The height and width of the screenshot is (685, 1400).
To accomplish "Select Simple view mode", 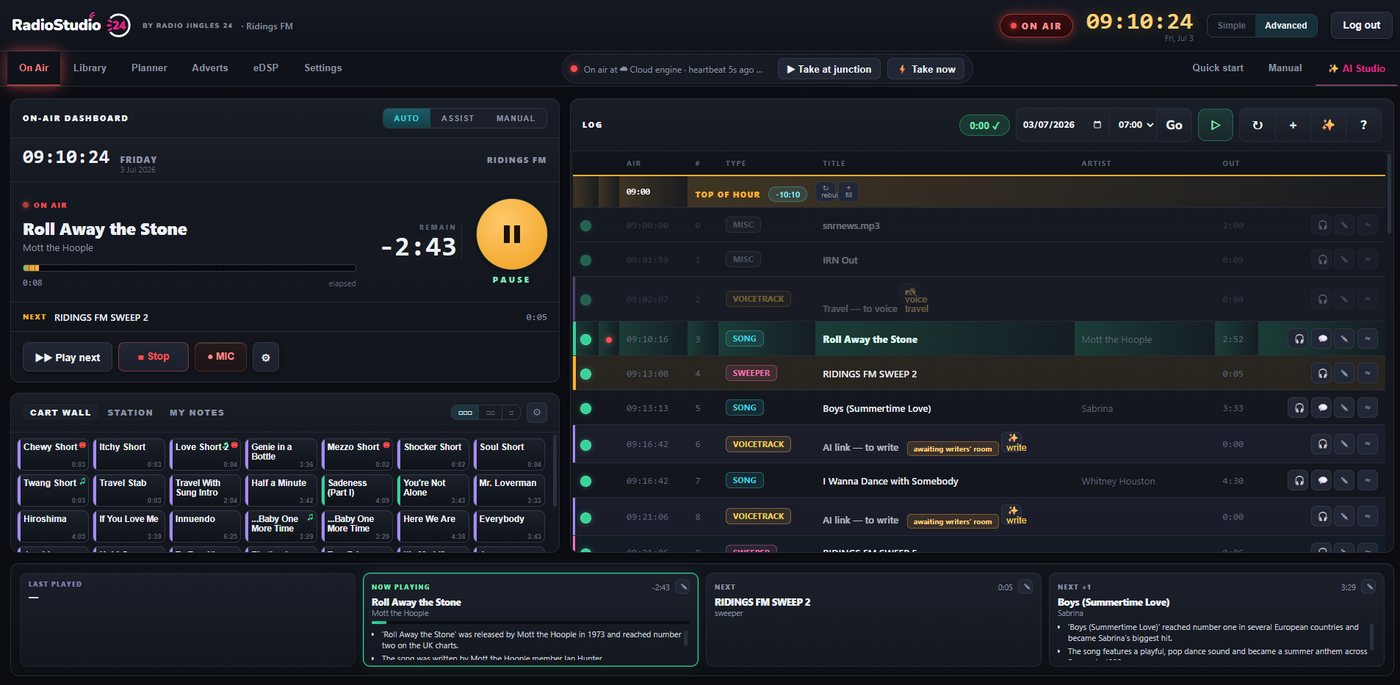I will tap(1231, 25).
